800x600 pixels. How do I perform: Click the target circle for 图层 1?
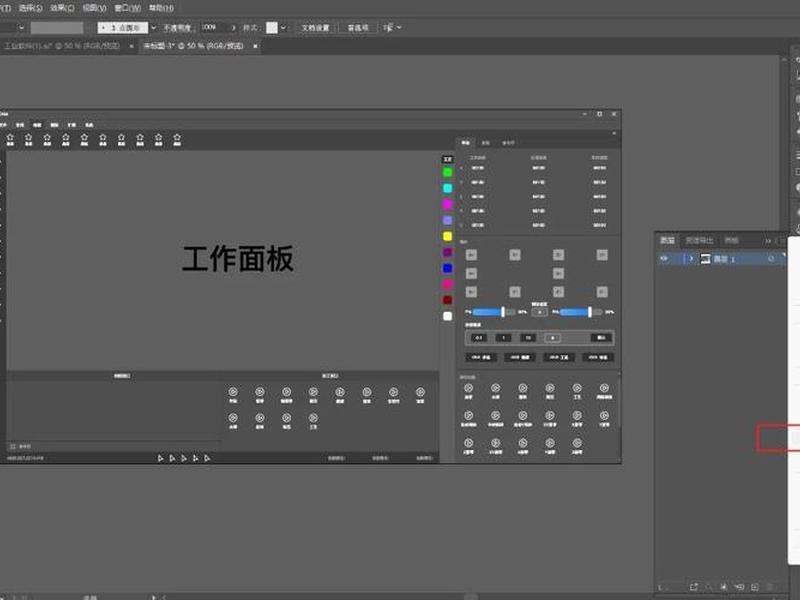coord(771,259)
